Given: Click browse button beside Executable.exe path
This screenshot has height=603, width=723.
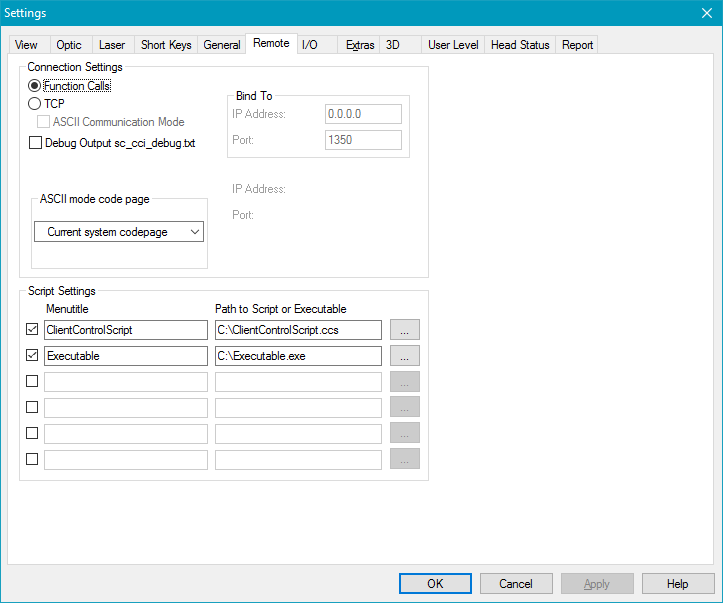Looking at the screenshot, I should click(x=404, y=355).
